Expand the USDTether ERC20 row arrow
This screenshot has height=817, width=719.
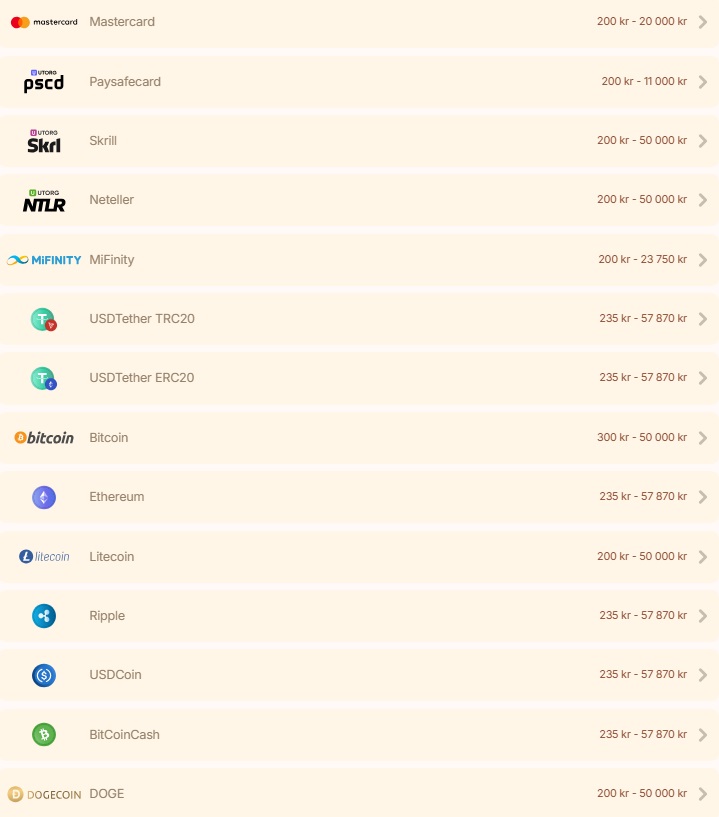click(x=703, y=378)
